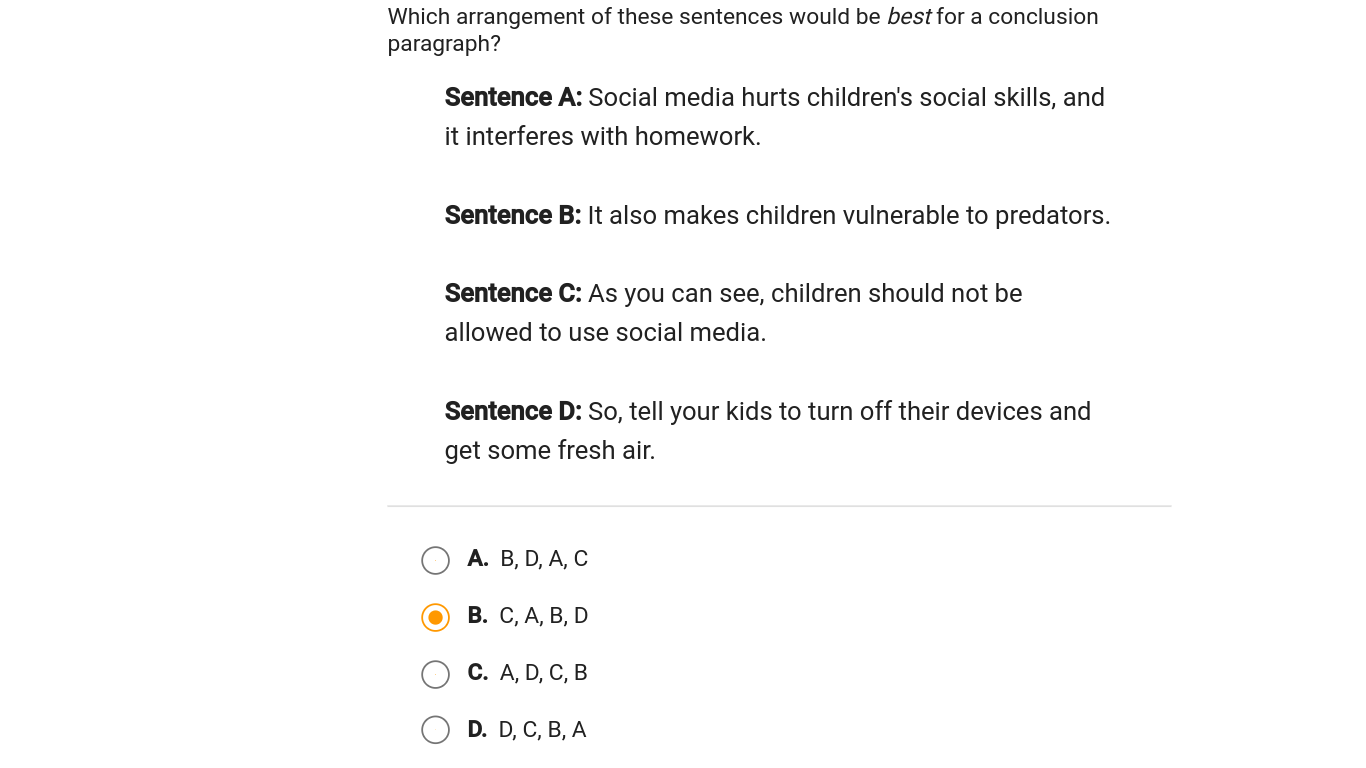
Task: Click the italic word "best" in question
Action: coord(908,17)
